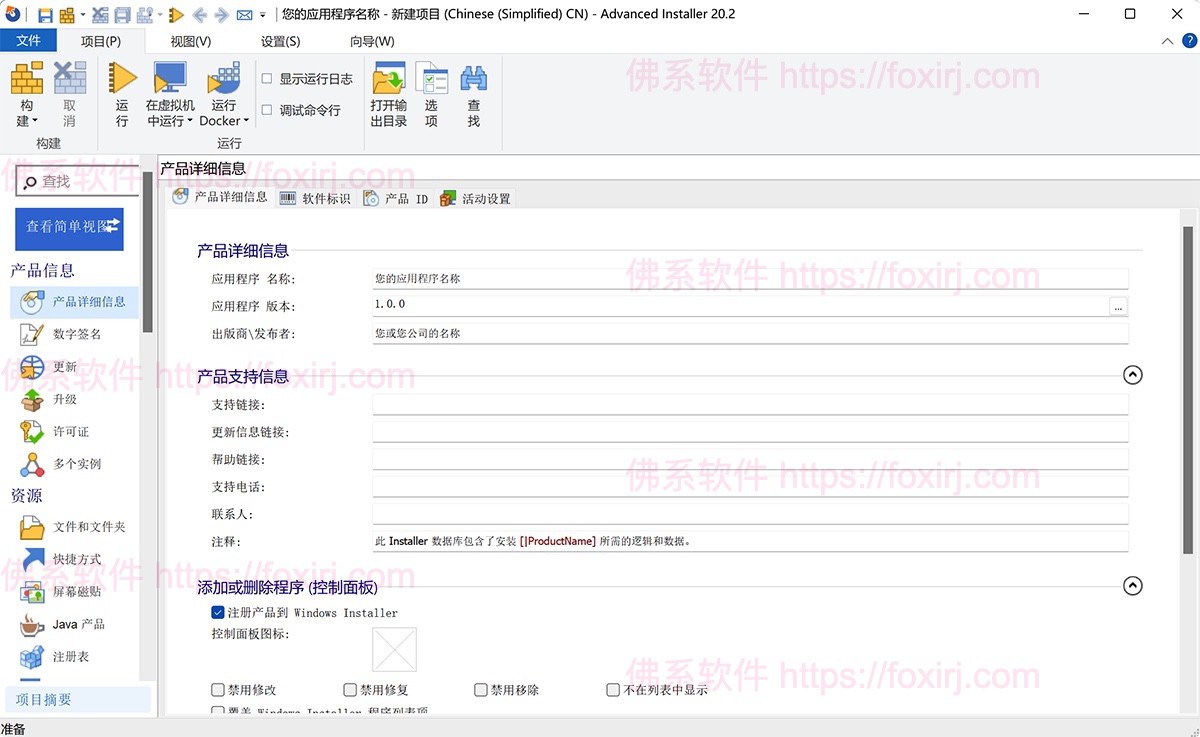The width and height of the screenshot is (1200, 737).
Task: Enable 显示运行日志 checkbox
Action: 267,79
